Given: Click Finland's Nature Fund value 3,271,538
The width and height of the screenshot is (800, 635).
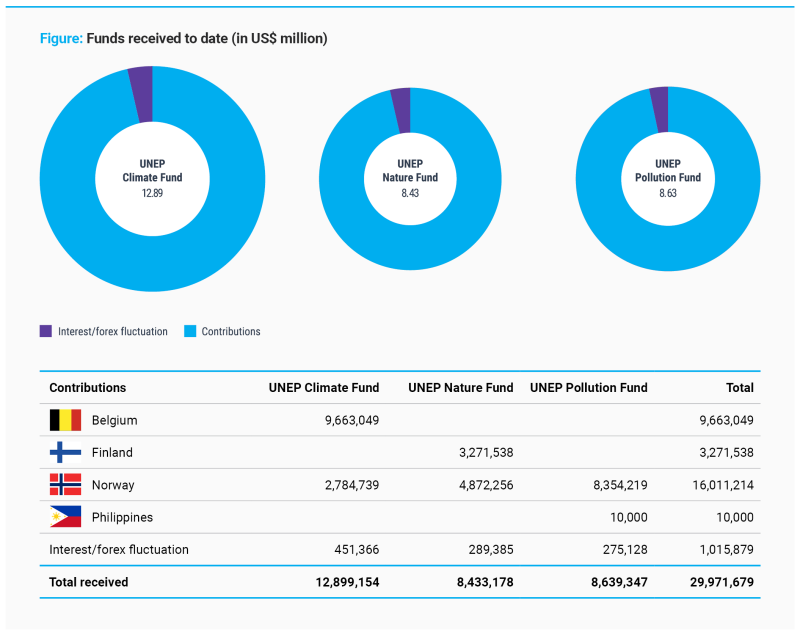Looking at the screenshot, I should [x=486, y=452].
